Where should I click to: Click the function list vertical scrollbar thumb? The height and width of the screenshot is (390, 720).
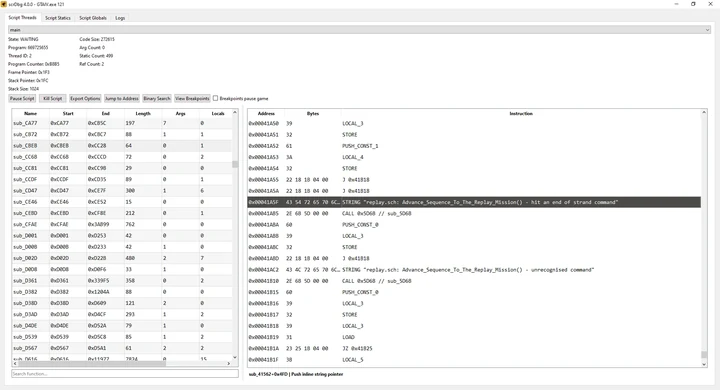[x=235, y=164]
